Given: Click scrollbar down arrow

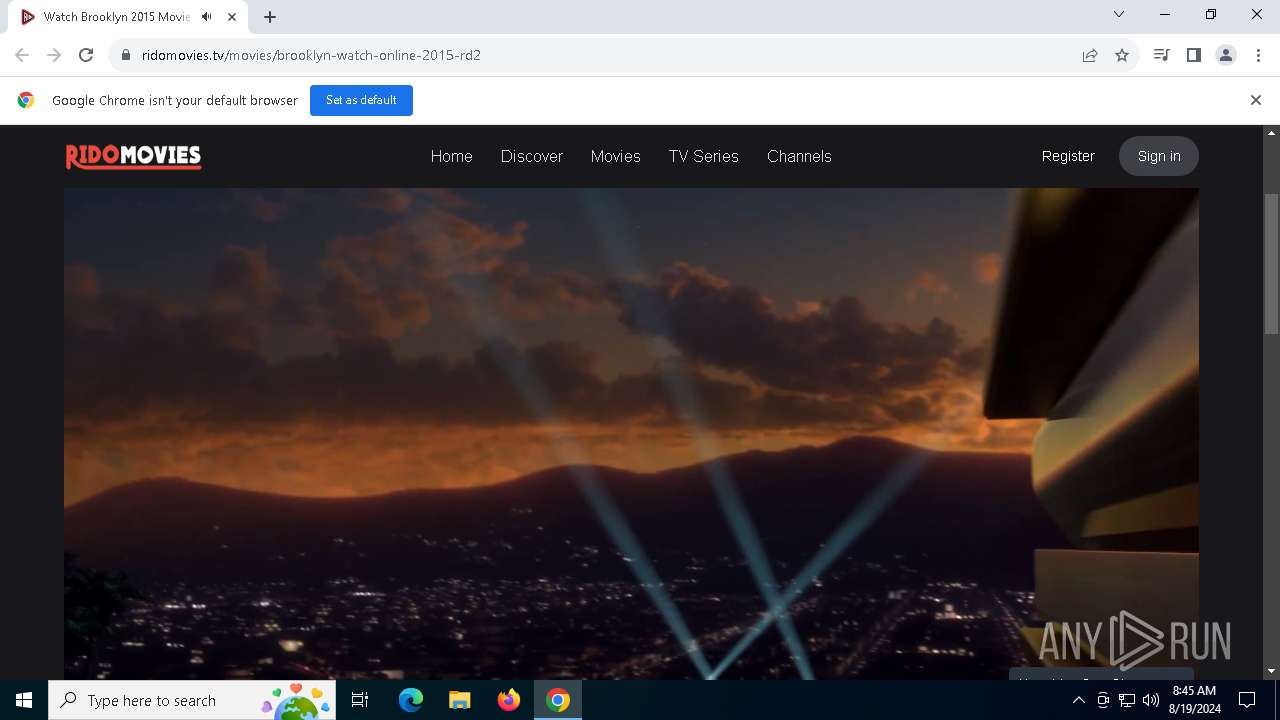Looking at the screenshot, I should click(1271, 671).
